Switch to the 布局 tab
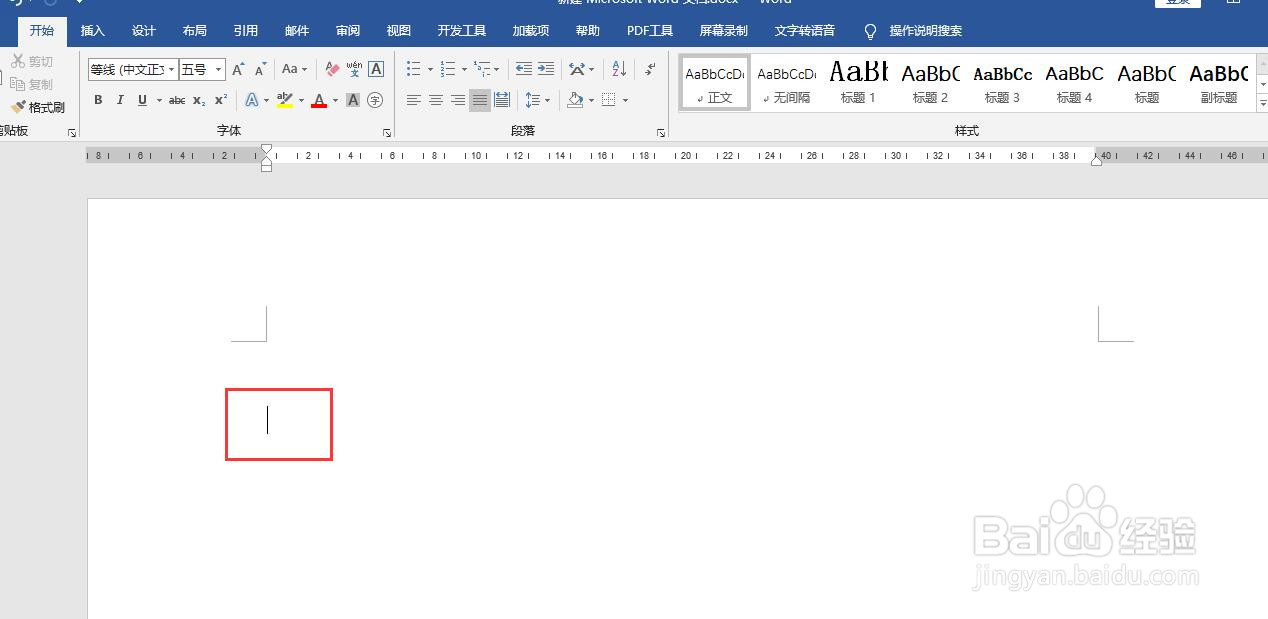The image size is (1268, 619). [x=195, y=31]
